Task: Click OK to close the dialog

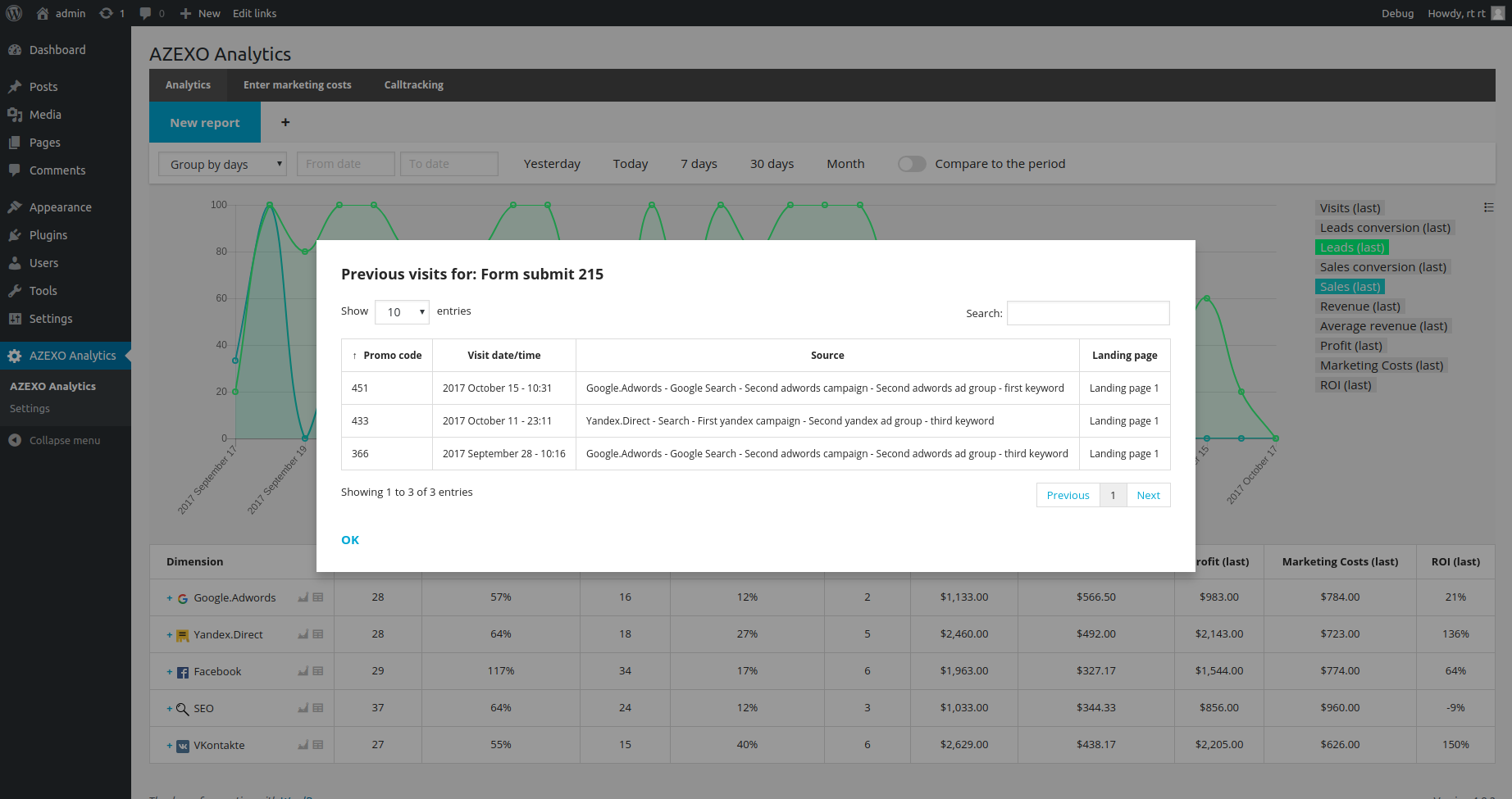Action: point(350,540)
